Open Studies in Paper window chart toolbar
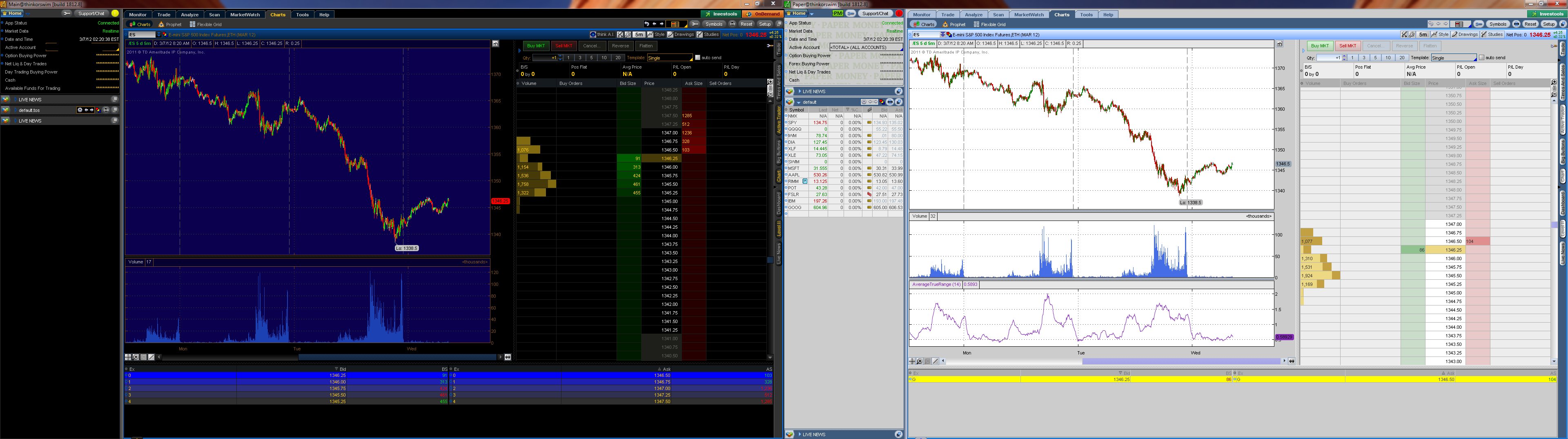The image size is (1568, 439). pyautogui.click(x=1492, y=35)
